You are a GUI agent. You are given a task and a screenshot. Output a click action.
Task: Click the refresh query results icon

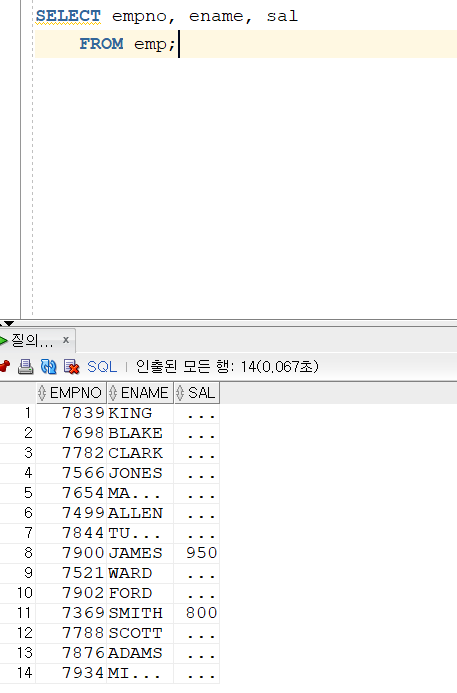[x=48, y=366]
